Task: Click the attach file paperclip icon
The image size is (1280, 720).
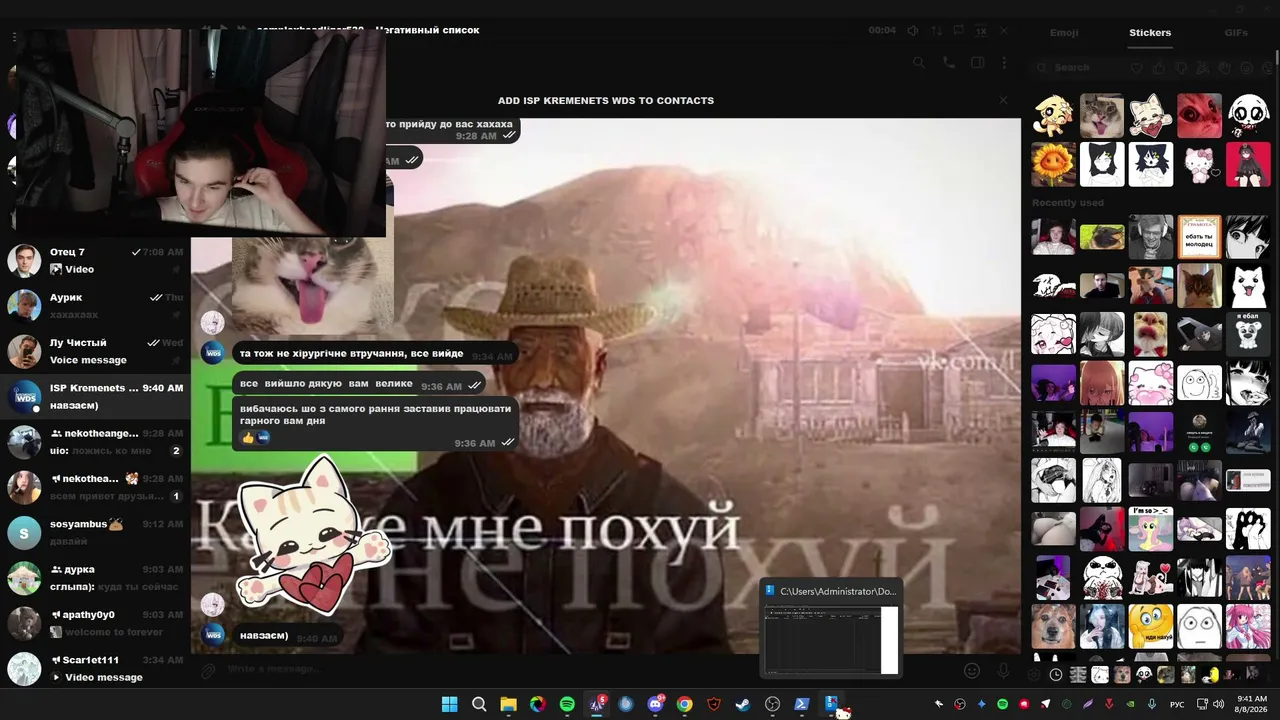Action: tap(208, 671)
